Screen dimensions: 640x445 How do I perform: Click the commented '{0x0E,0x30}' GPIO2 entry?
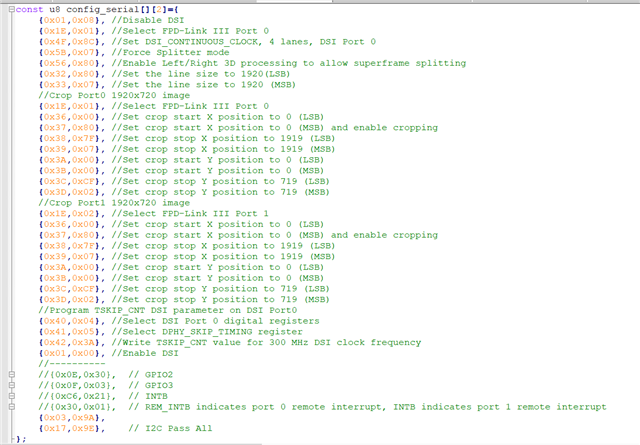[77, 374]
